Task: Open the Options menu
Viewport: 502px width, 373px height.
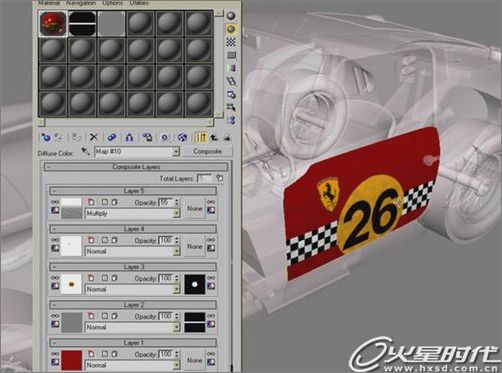Action: pos(112,3)
